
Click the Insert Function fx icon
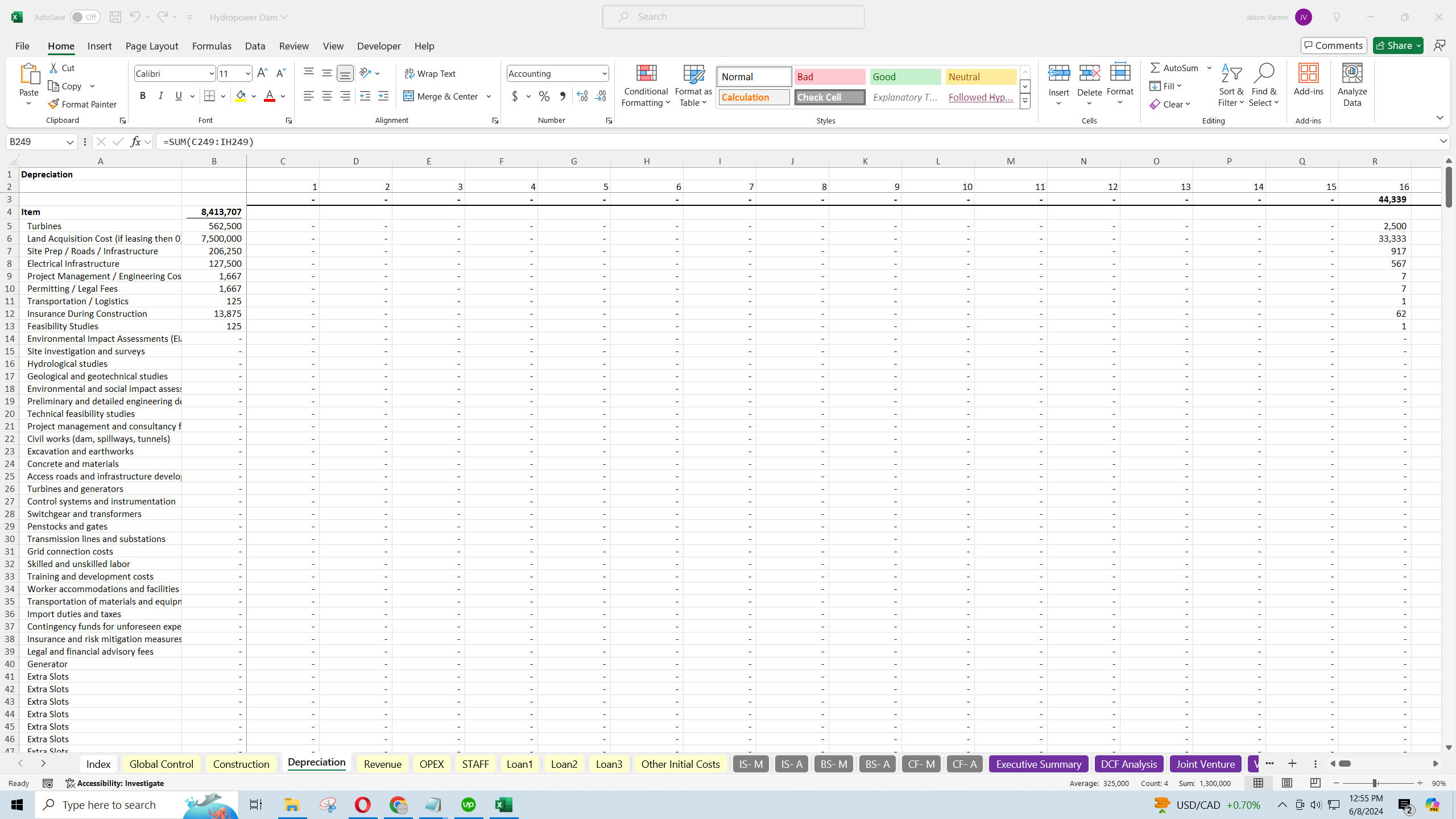135,142
